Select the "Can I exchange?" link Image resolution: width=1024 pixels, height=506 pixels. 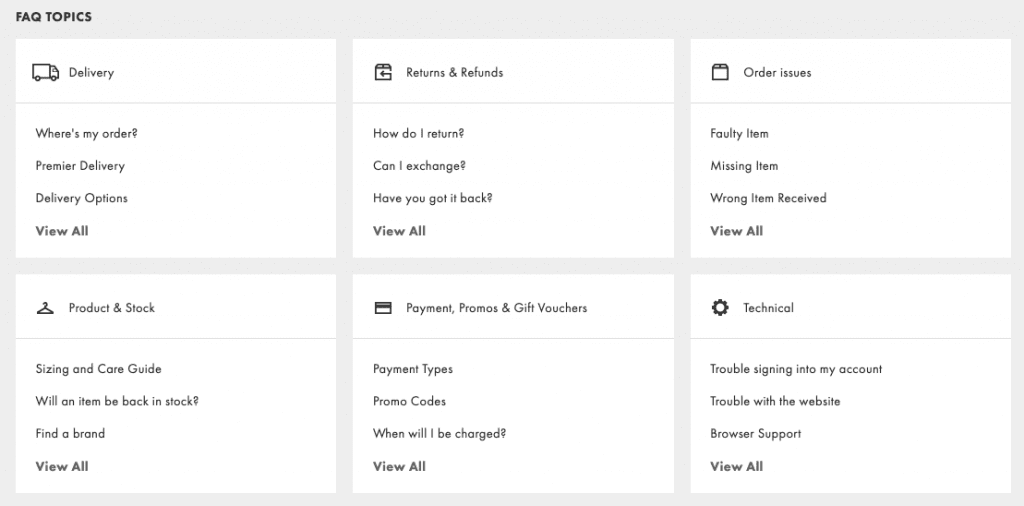pyautogui.click(x=419, y=166)
